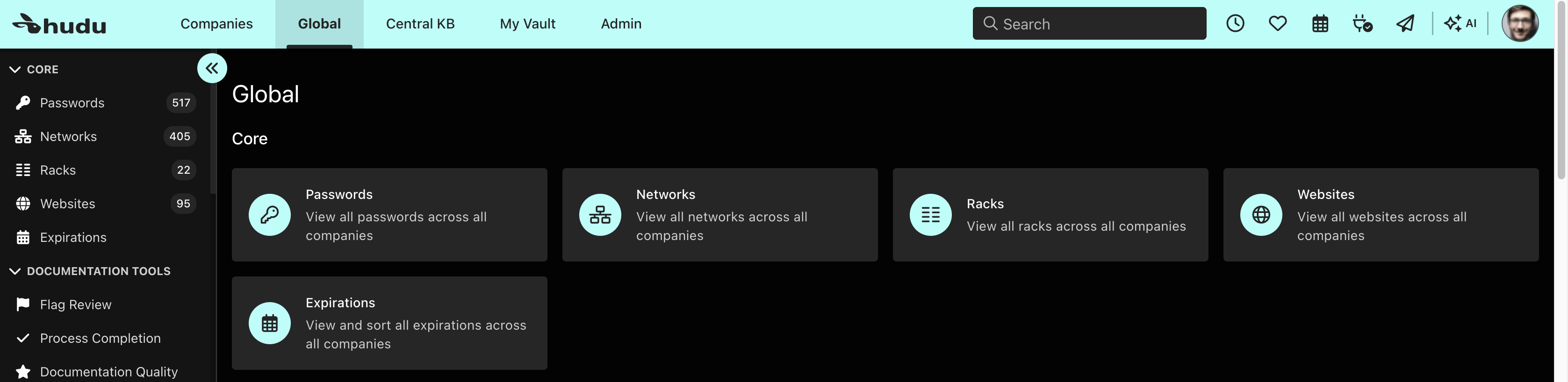Image resolution: width=1568 pixels, height=382 pixels.
Task: Collapse the DOCUMENTATION TOOLS section
Action: point(90,271)
